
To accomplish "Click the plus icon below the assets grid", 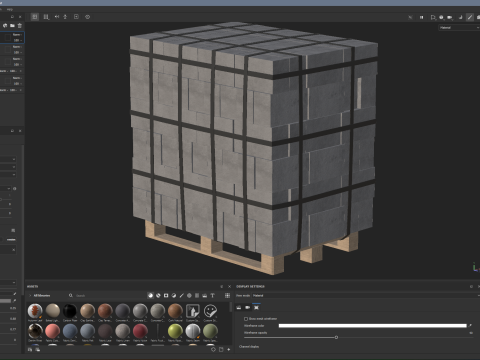I will (x=229, y=349).
